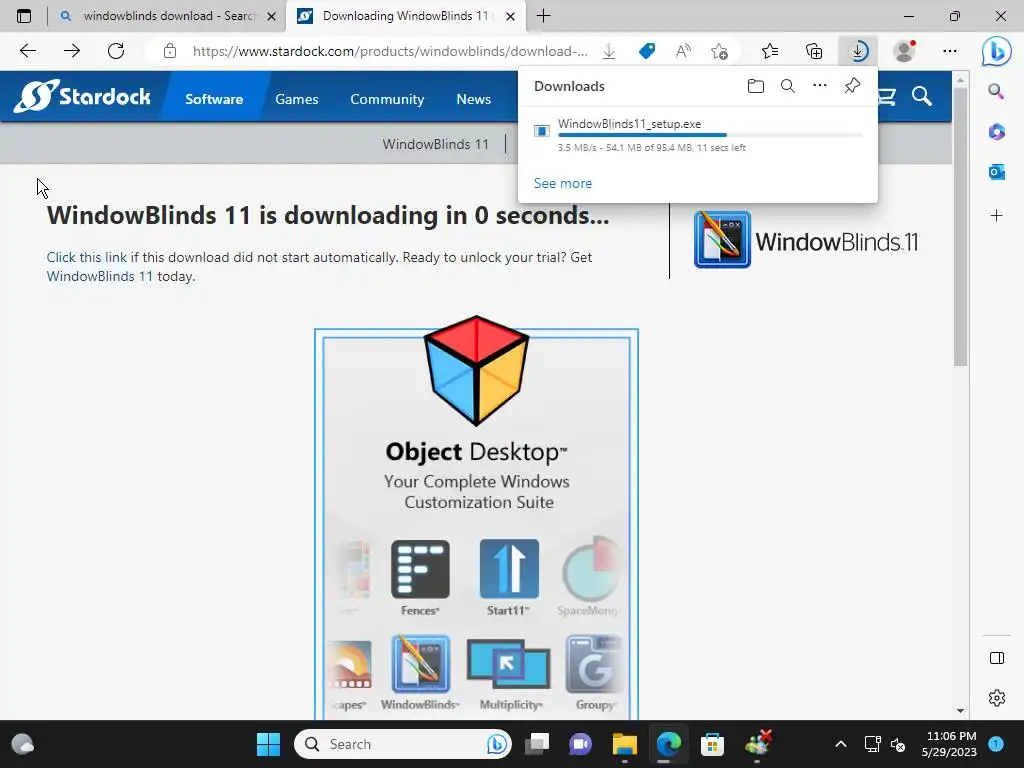Screen dimensions: 1024x768
Task: Open the Games menu
Action: 296,99
